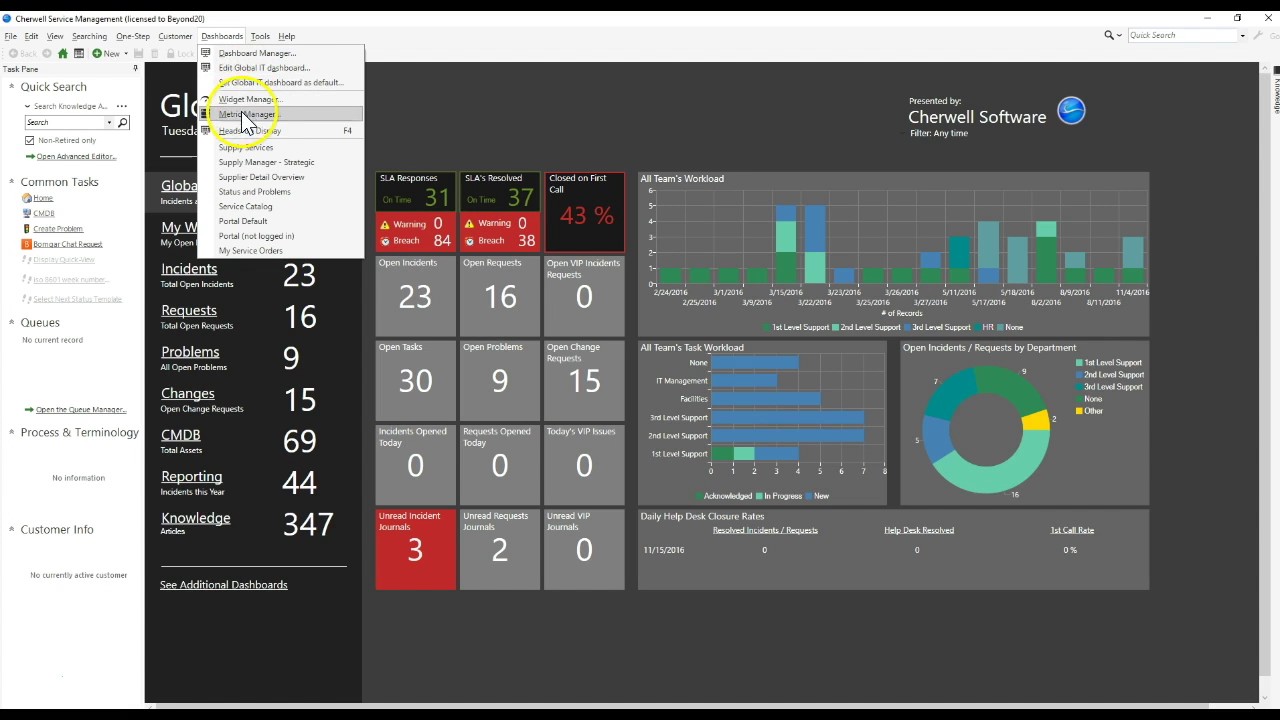Click the Closed on First Call tile
This screenshot has width=1280, height=720.
(585, 212)
